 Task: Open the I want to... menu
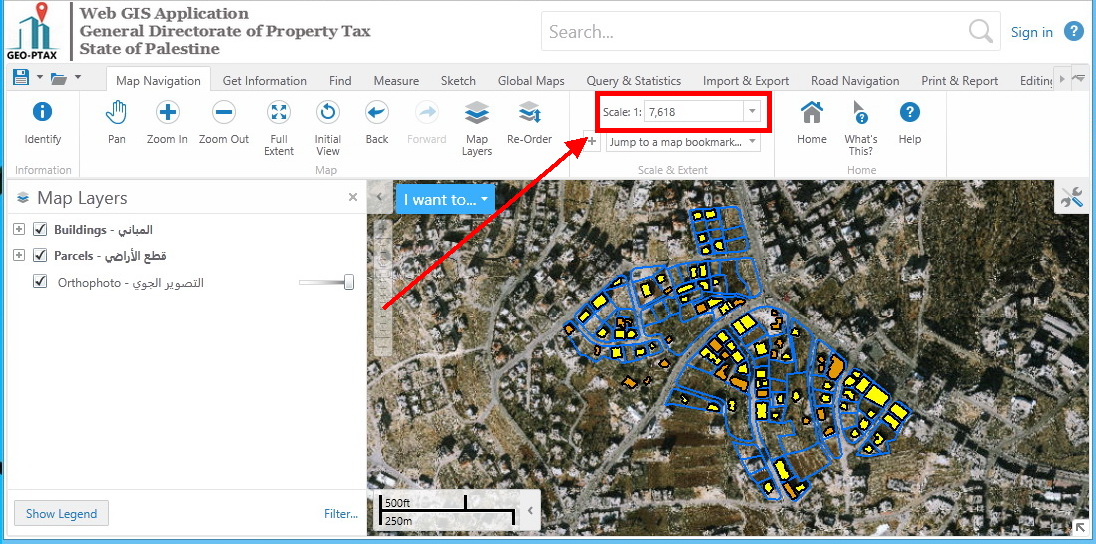[x=445, y=199]
